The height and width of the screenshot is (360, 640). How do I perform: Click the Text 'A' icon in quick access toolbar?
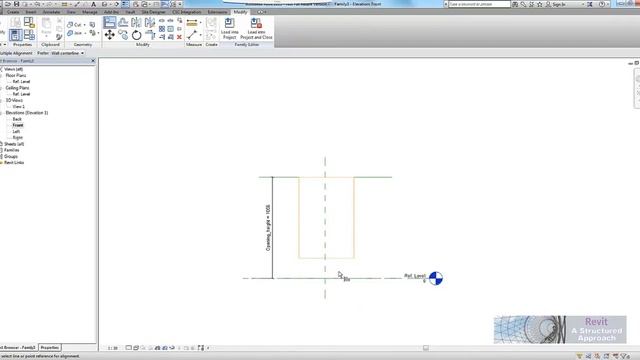click(93, 4)
